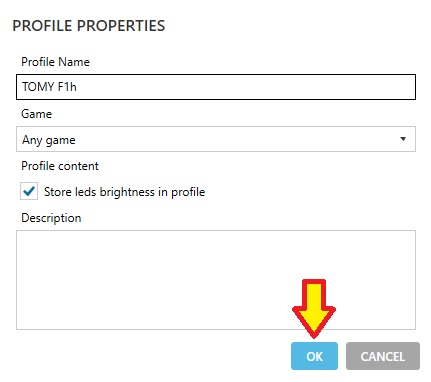
Task: Uncheck Store leds brightness in profile checkbox
Action: (x=29, y=191)
